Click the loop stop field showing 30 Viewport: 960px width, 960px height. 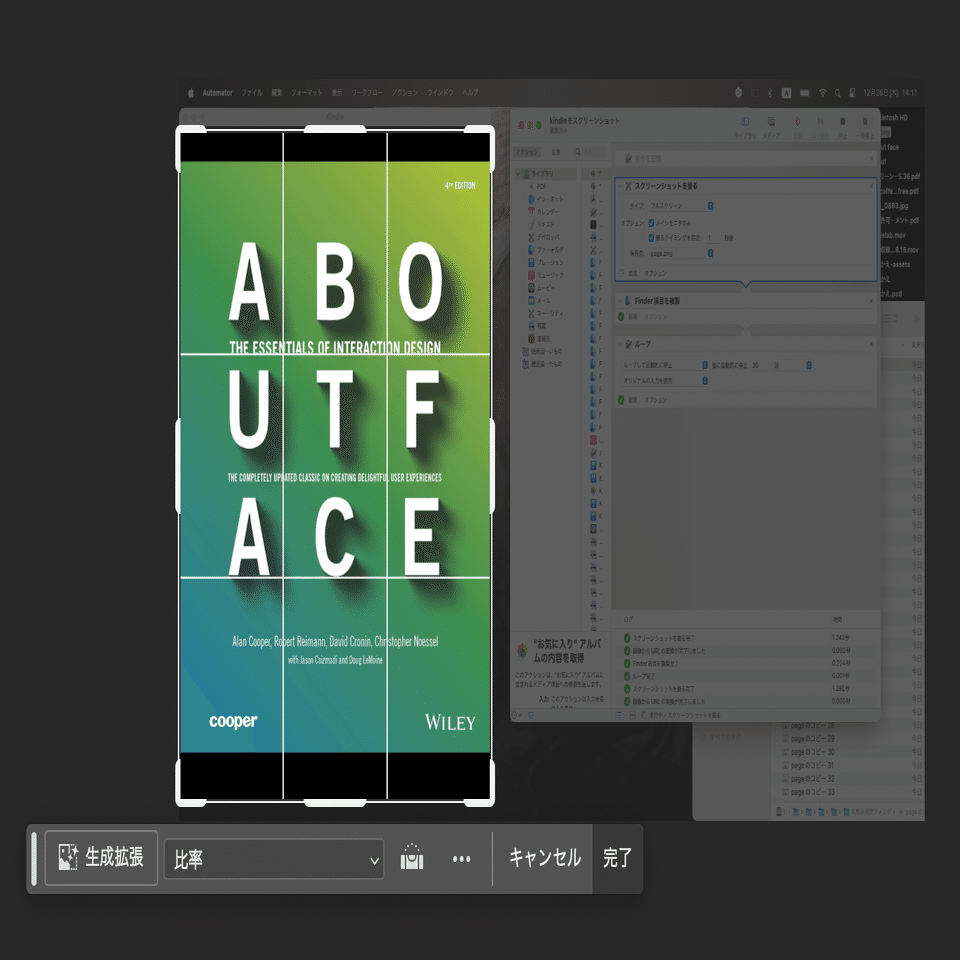[x=758, y=365]
